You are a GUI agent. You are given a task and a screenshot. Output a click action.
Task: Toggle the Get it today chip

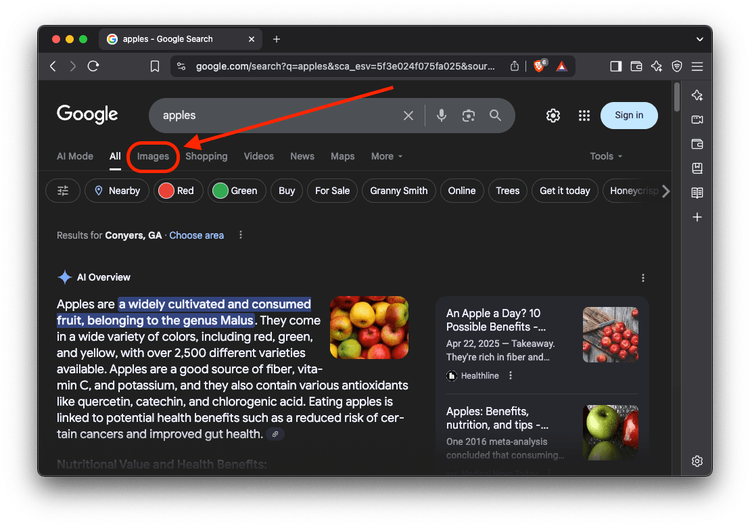[565, 191]
